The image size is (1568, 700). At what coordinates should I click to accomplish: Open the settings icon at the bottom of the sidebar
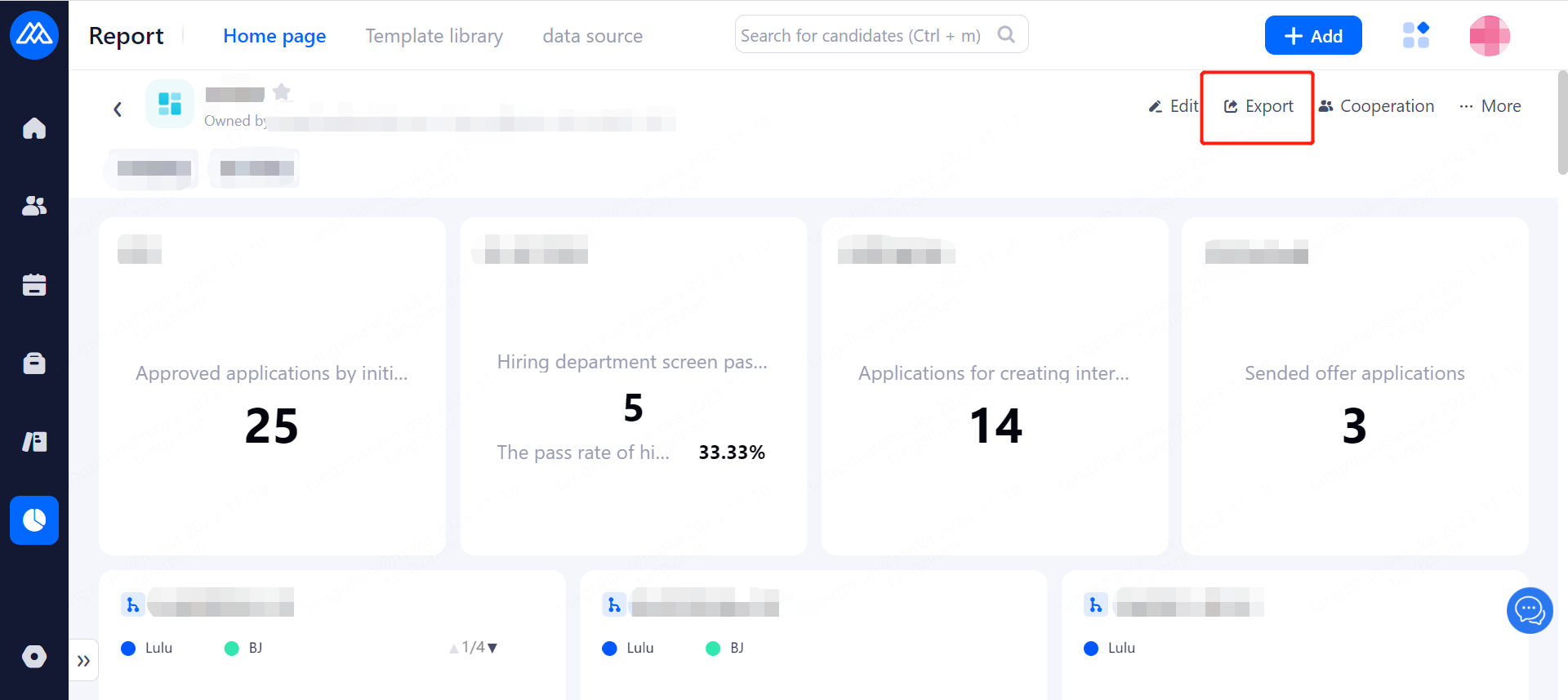(x=34, y=657)
